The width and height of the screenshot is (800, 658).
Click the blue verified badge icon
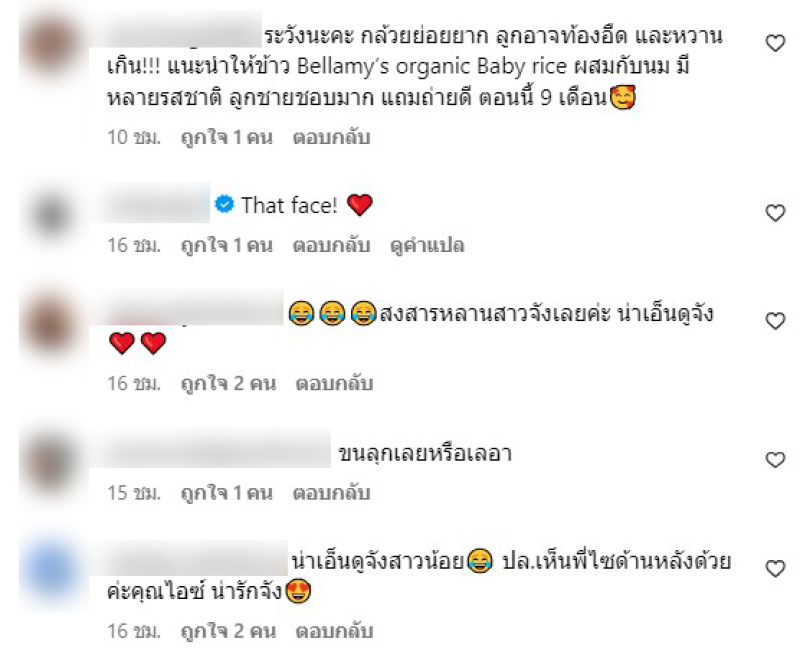pos(224,204)
